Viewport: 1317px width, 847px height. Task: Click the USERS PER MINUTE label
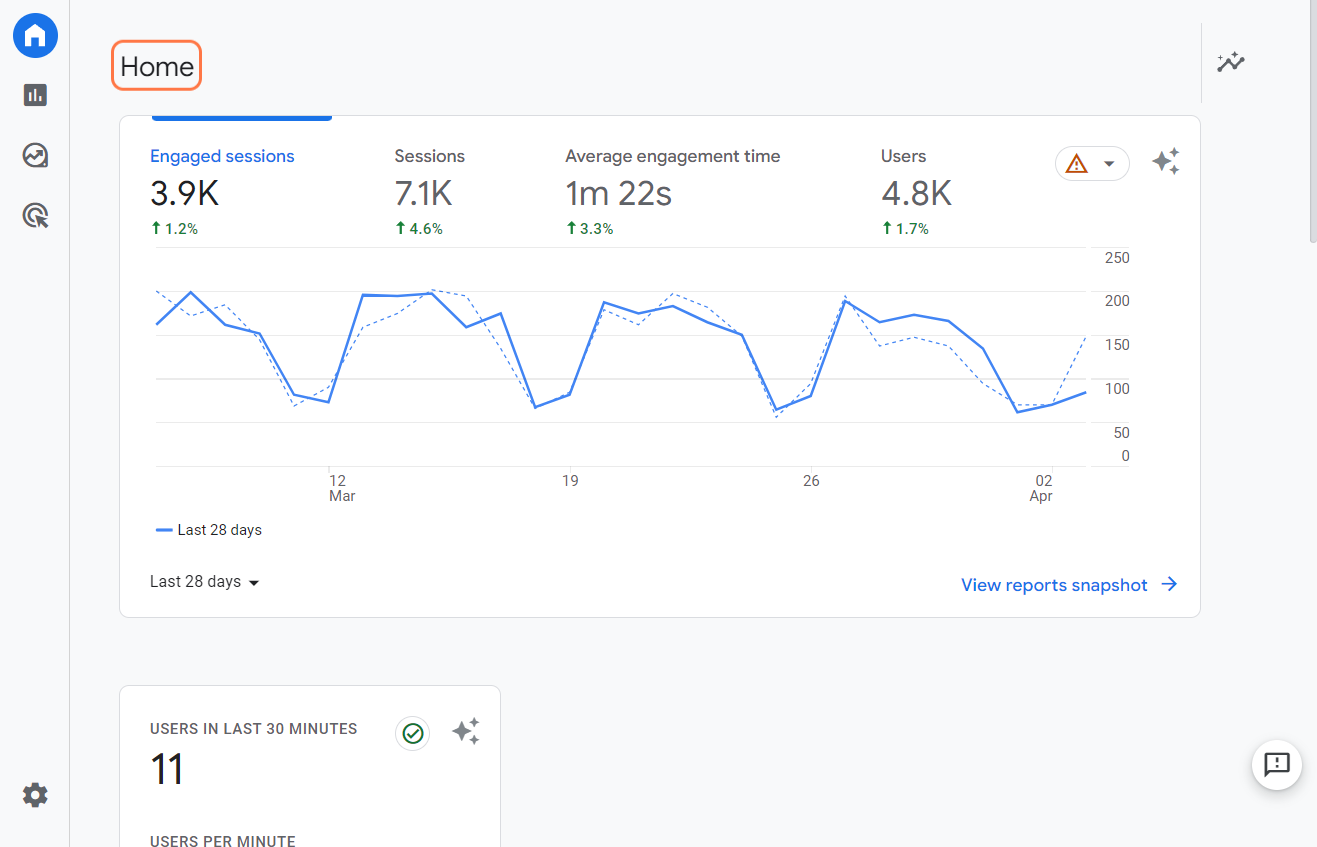click(x=222, y=841)
